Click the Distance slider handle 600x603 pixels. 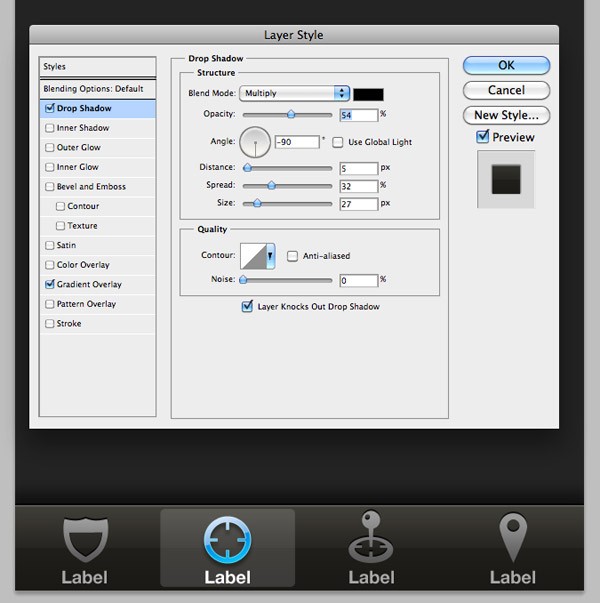pyautogui.click(x=247, y=167)
